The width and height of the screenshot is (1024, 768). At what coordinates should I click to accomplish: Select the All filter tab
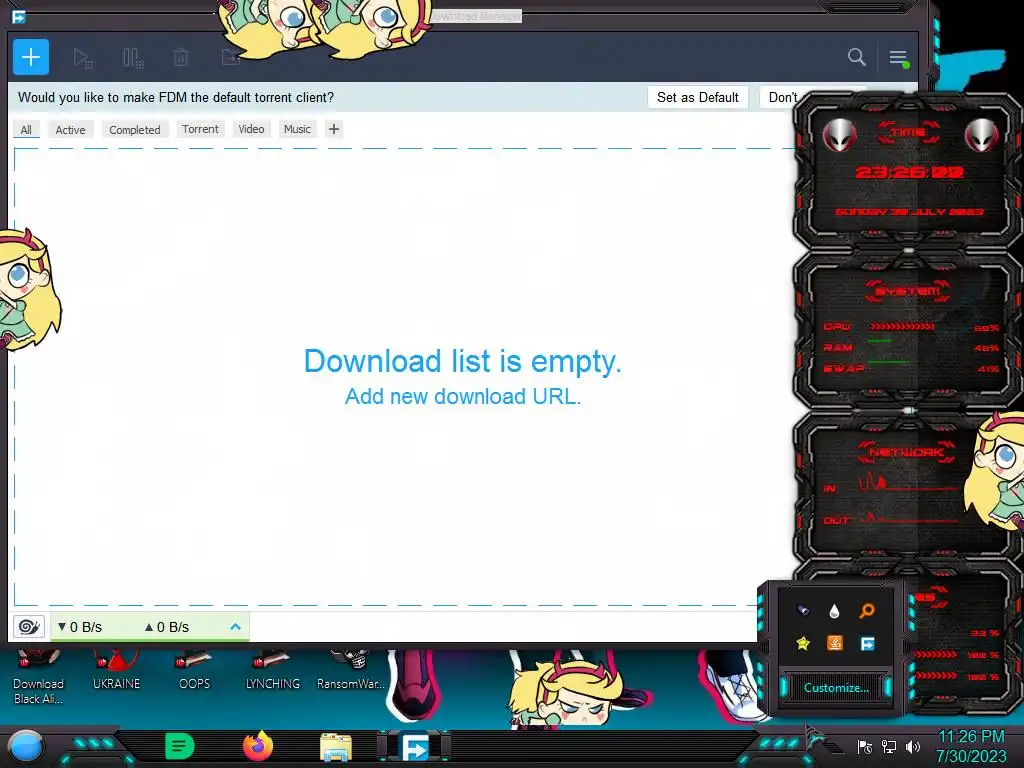[26, 129]
